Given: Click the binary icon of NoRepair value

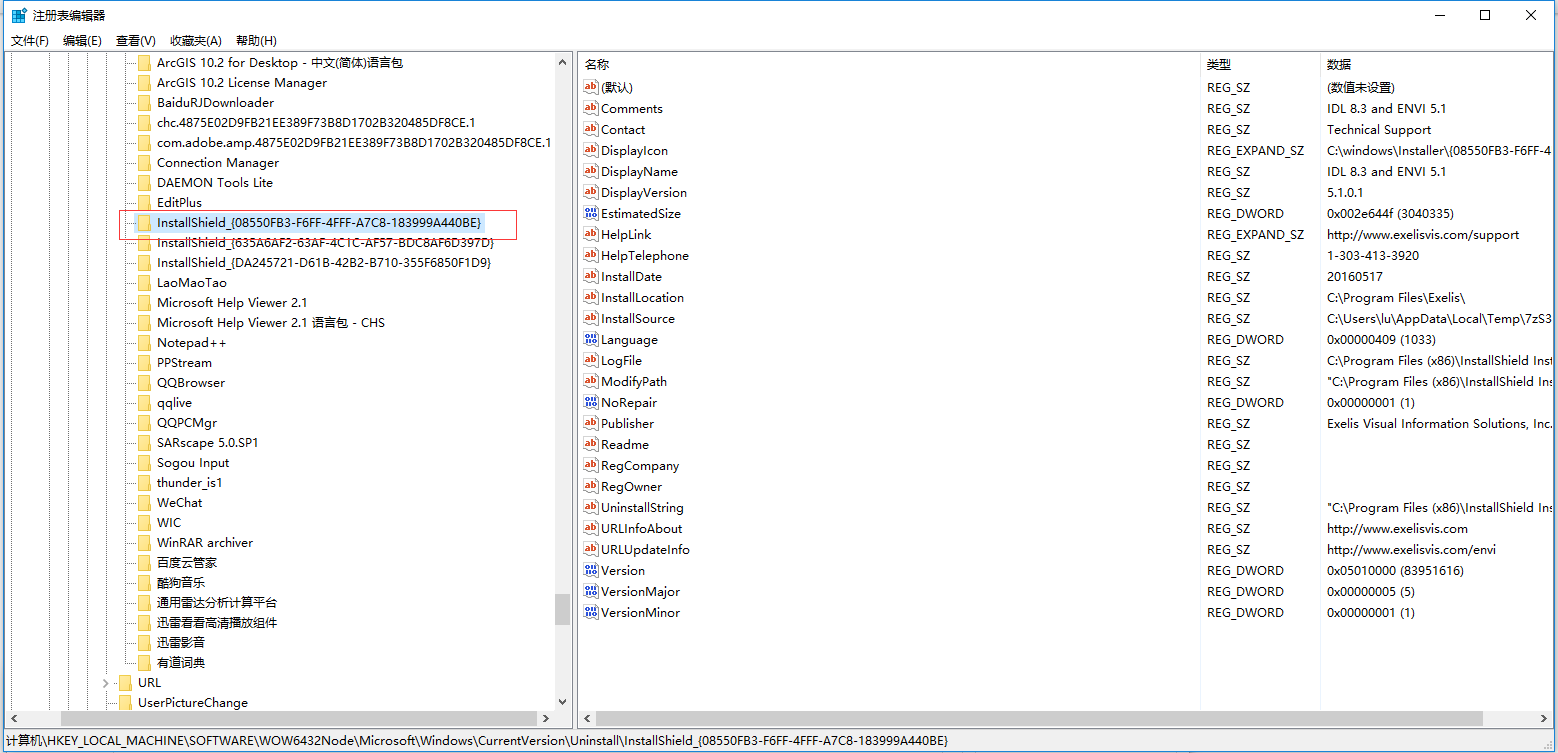Looking at the screenshot, I should click(590, 402).
